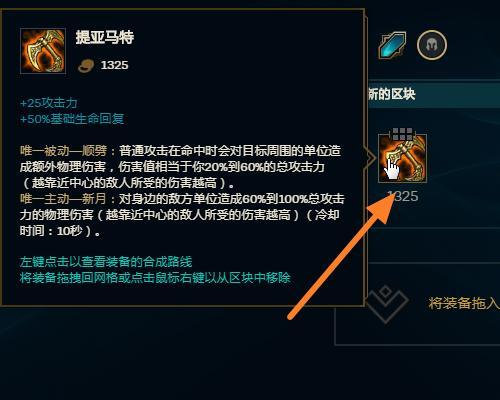Click the Tiamat axe icon in the tooltip header
The width and height of the screenshot is (500, 400).
(43, 51)
